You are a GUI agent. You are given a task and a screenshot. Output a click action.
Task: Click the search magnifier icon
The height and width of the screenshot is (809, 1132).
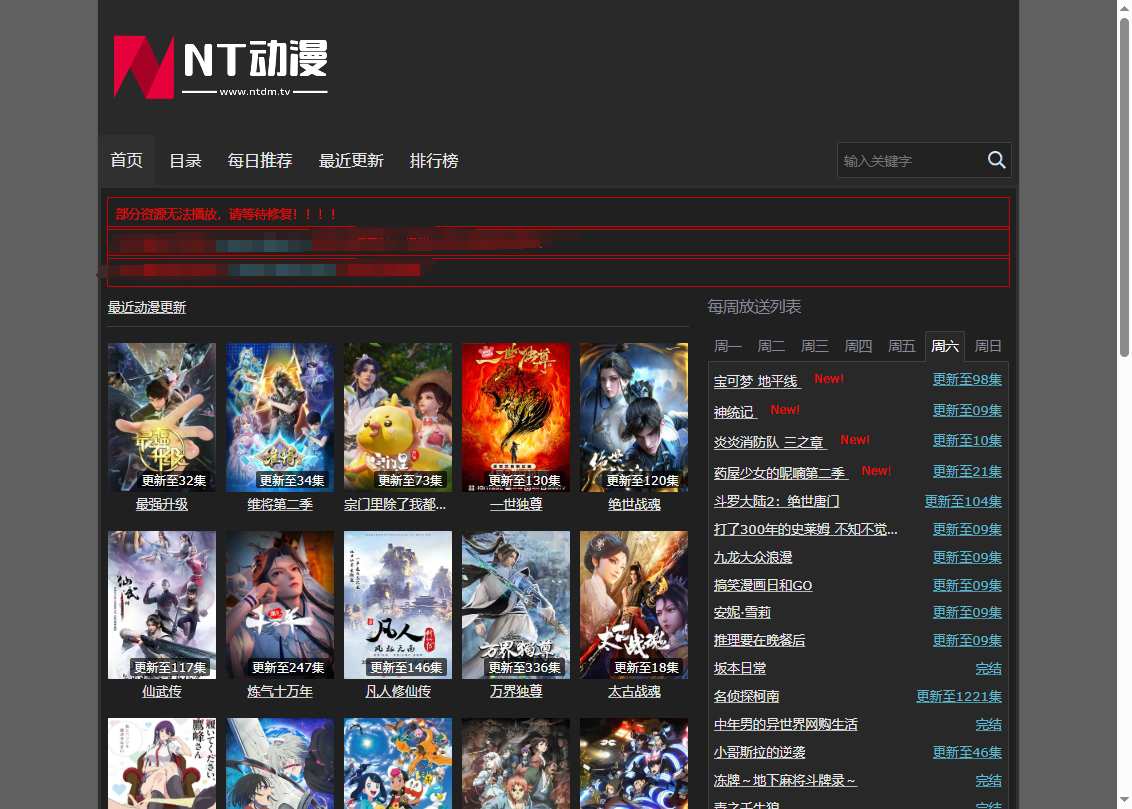click(x=996, y=160)
